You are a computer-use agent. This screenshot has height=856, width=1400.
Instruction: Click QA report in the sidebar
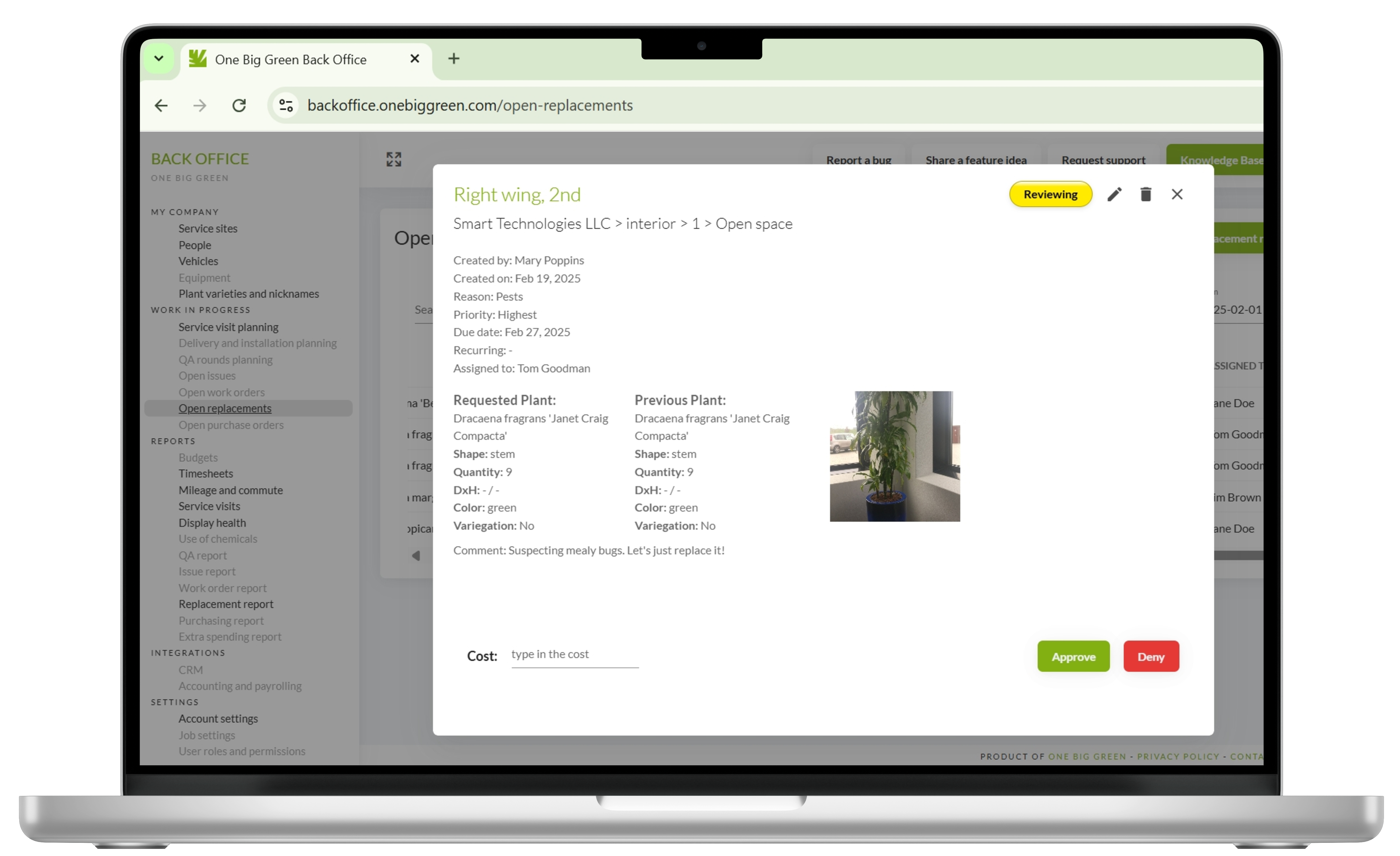(202, 556)
